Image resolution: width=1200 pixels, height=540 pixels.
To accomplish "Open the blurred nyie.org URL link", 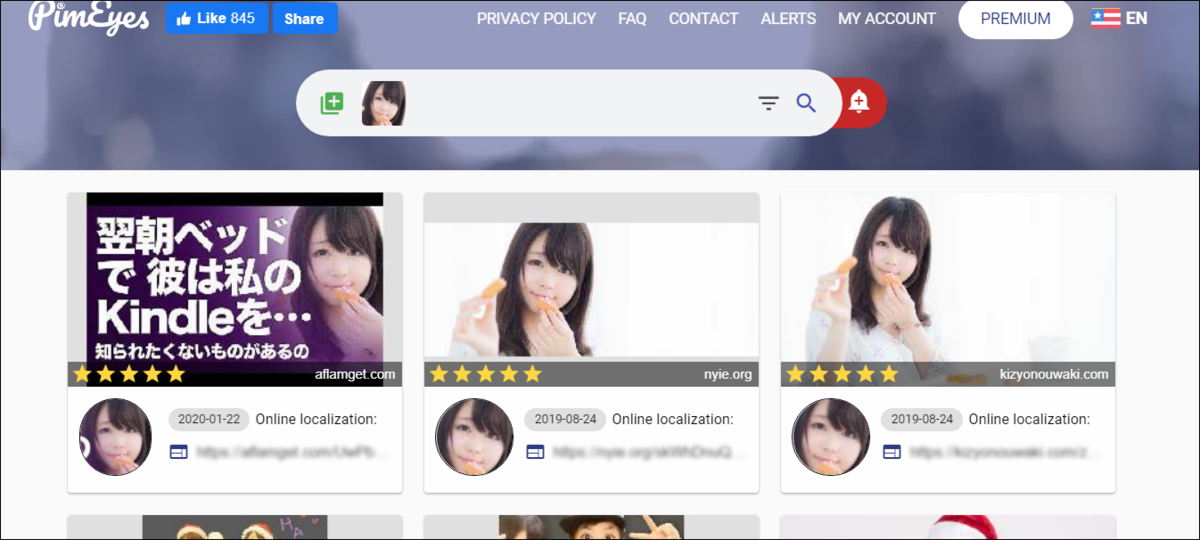I will point(648,452).
